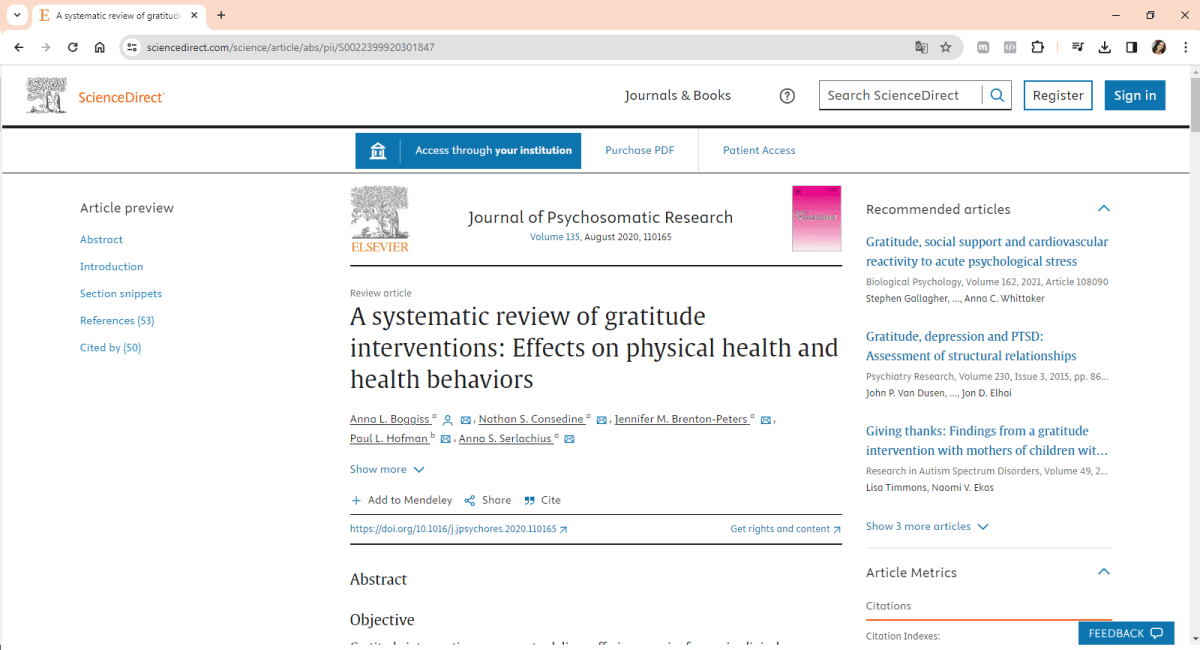Click the Elsevier tree logo

tap(380, 219)
